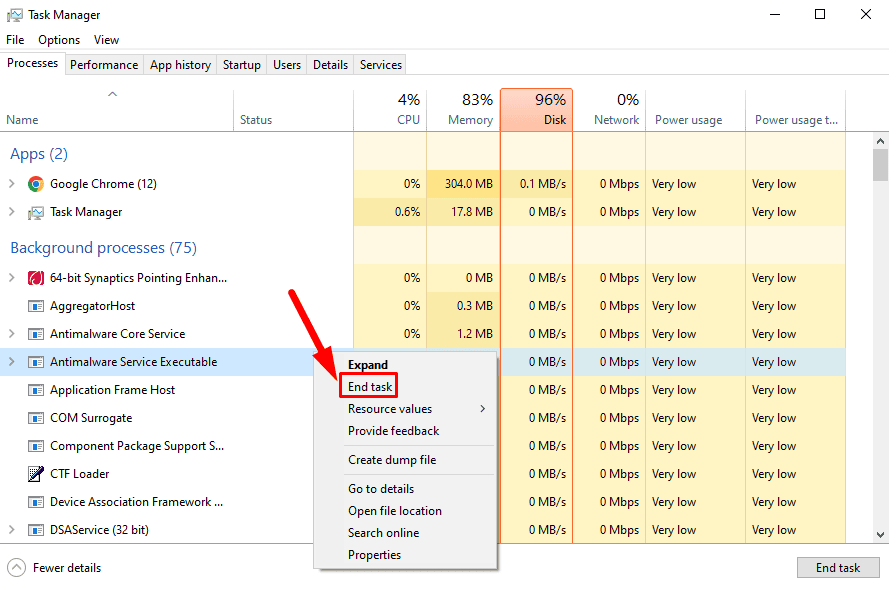The width and height of the screenshot is (889, 589).
Task: Click the Application Frame Host icon
Action: [36, 390]
